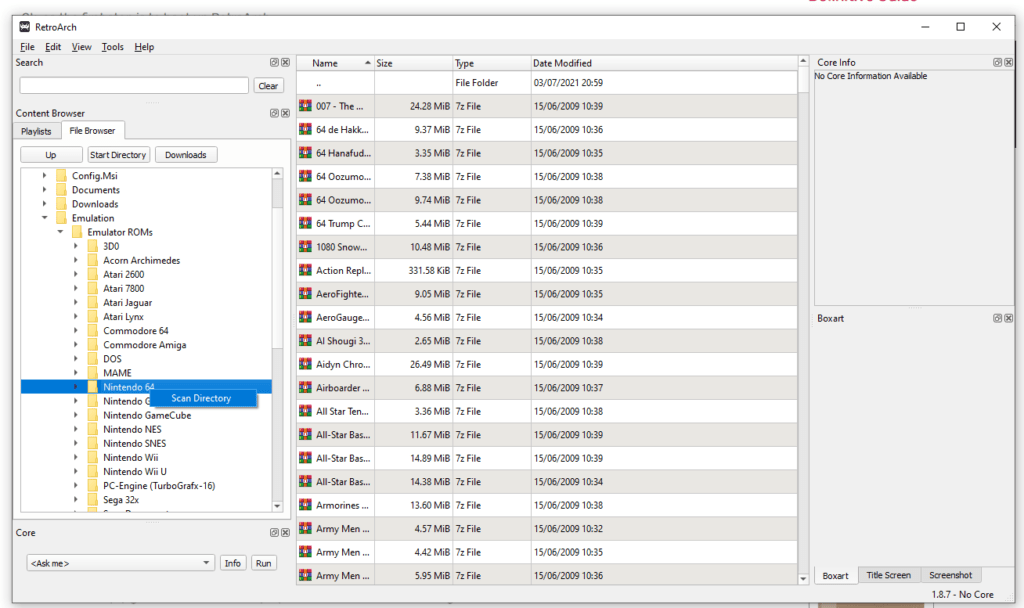Expand the 3DO folder

tap(76, 246)
